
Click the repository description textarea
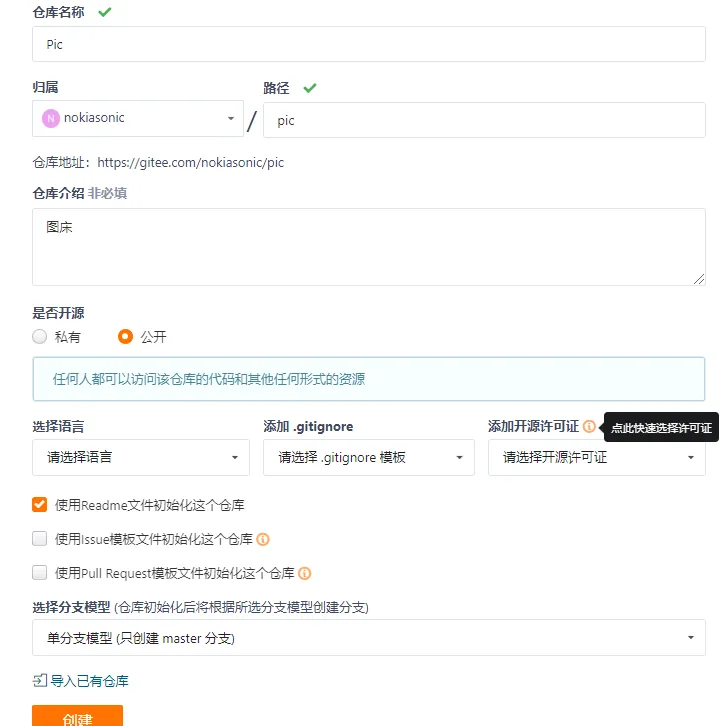tap(369, 247)
